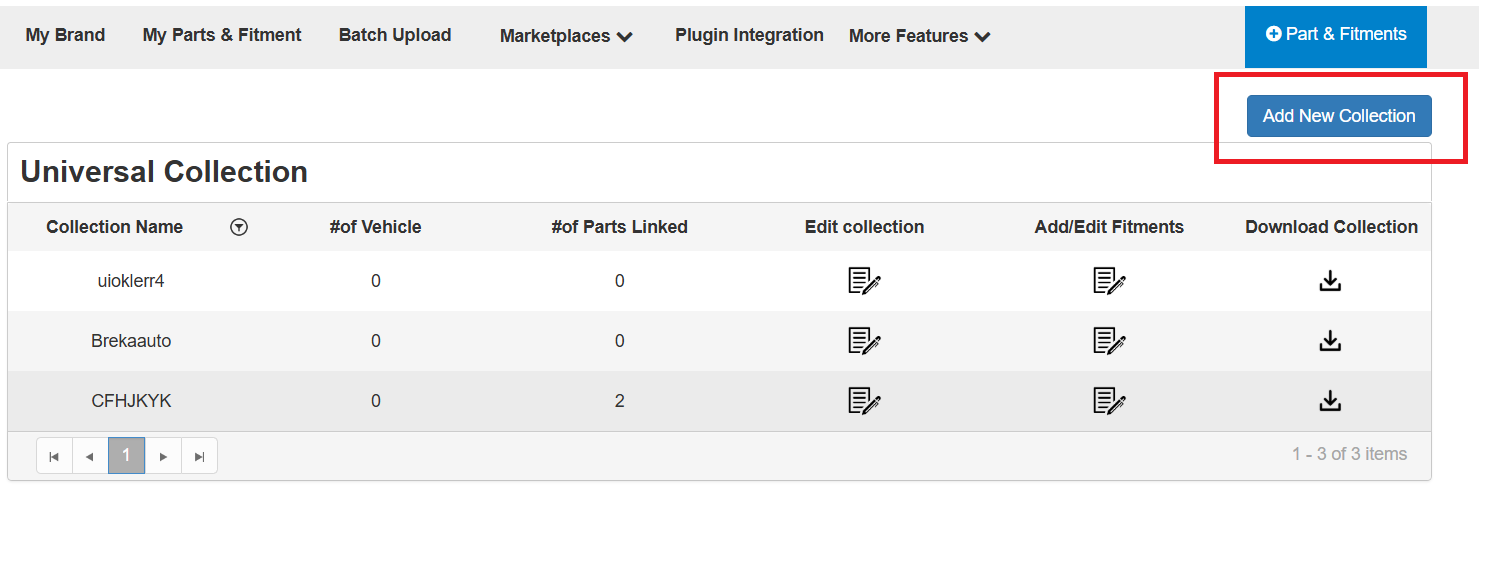Open Add/Edit Fitments for uioklerr4
Viewport: 1504px width, 567px height.
coord(1109,281)
